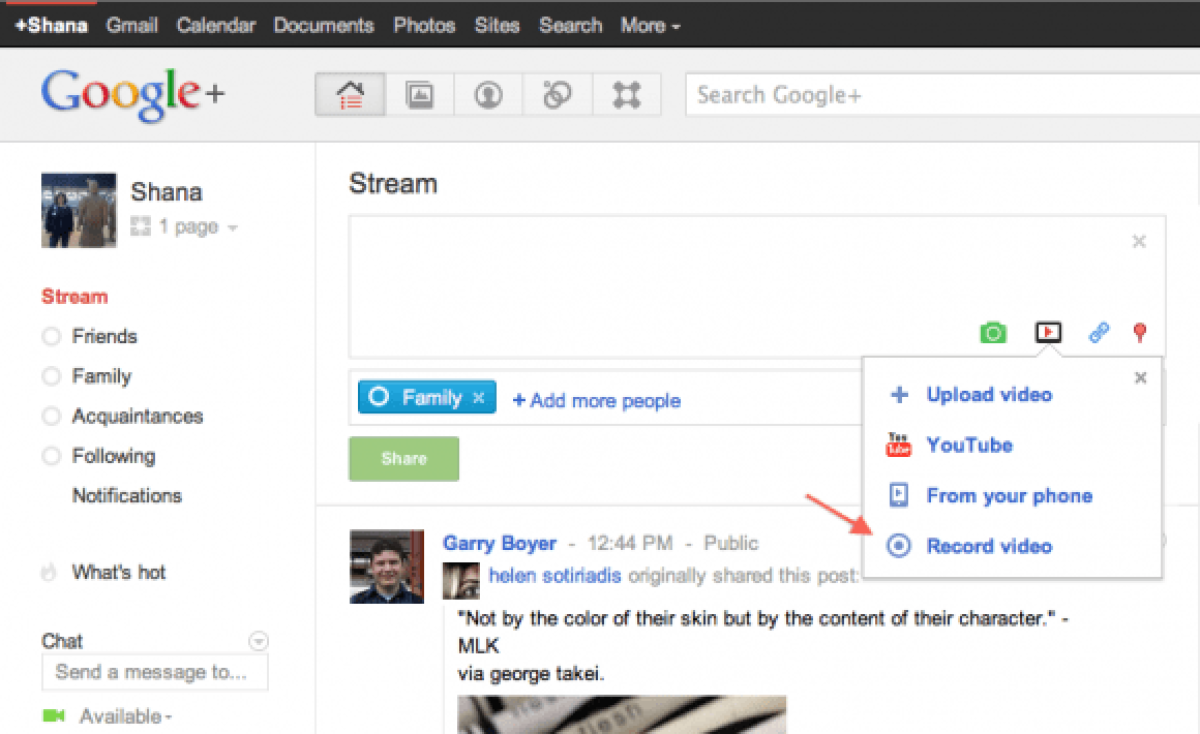Click the Search Google+ input field
The image size is (1200, 734).
pyautogui.click(x=940, y=96)
